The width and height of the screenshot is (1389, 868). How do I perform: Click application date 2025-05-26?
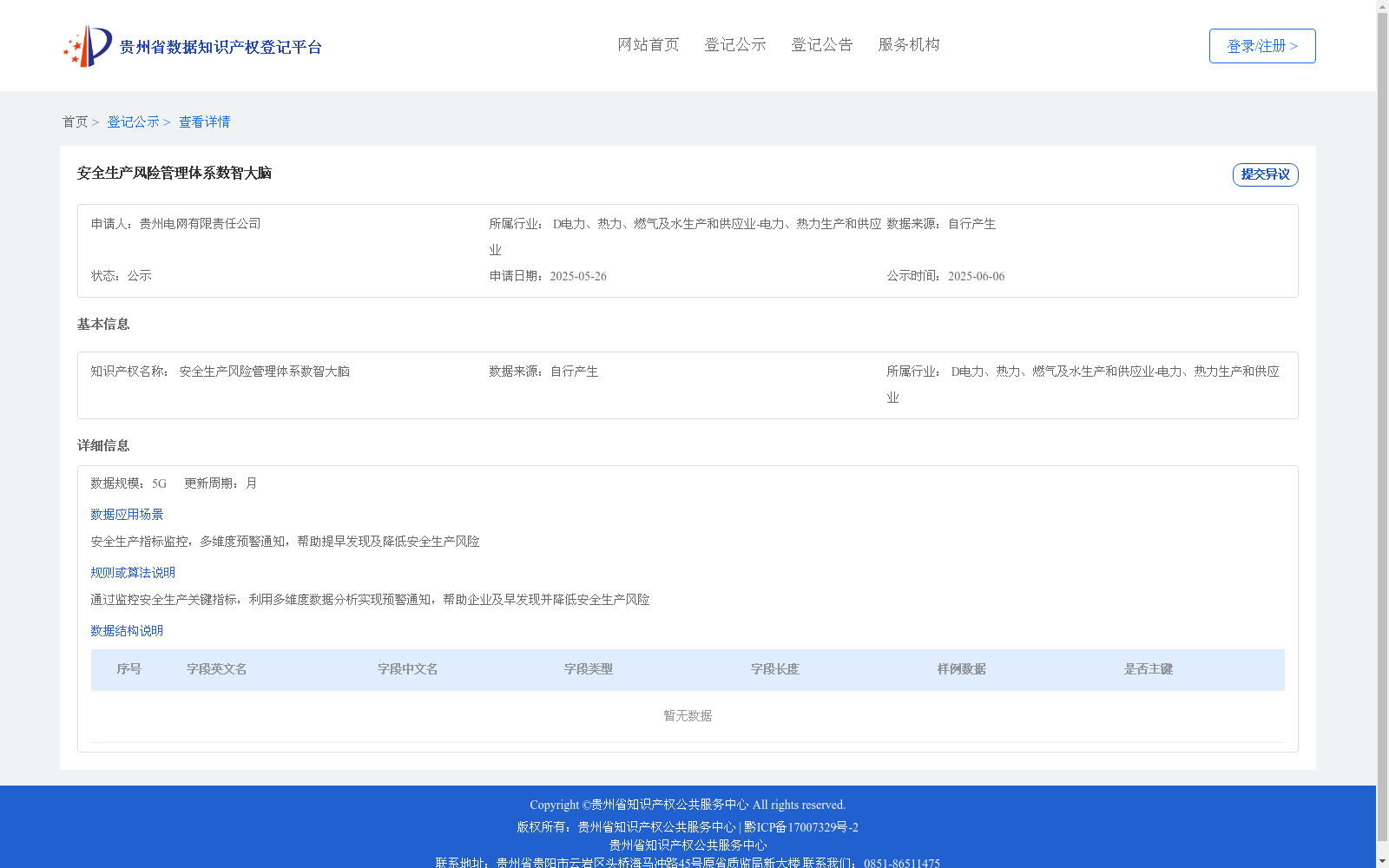(578, 276)
